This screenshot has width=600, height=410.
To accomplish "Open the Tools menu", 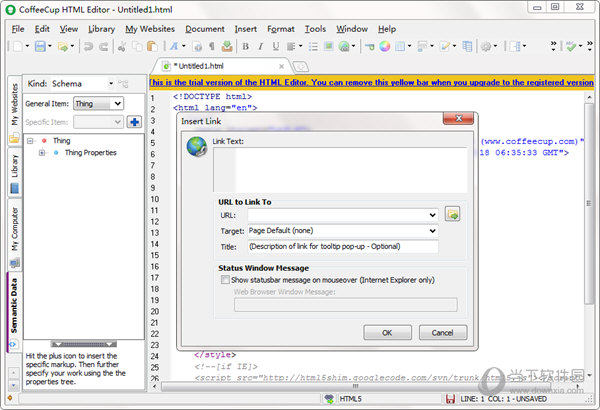I will tap(315, 29).
